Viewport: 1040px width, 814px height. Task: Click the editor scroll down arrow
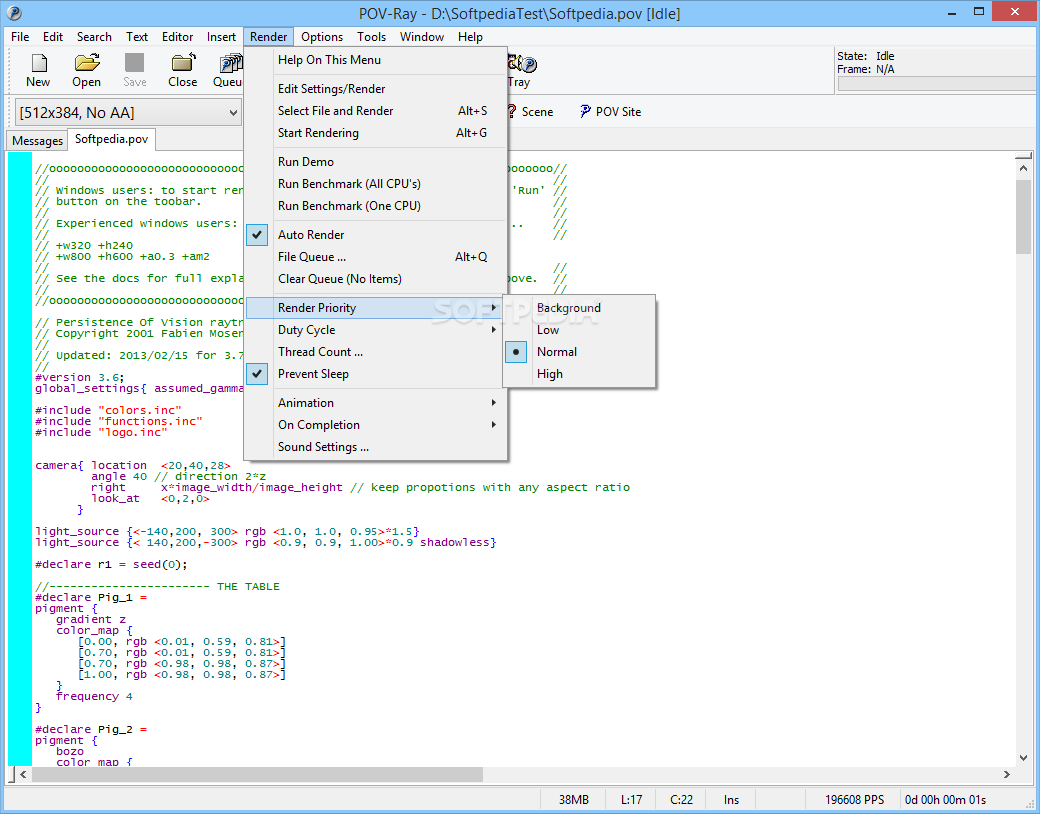(1023, 758)
